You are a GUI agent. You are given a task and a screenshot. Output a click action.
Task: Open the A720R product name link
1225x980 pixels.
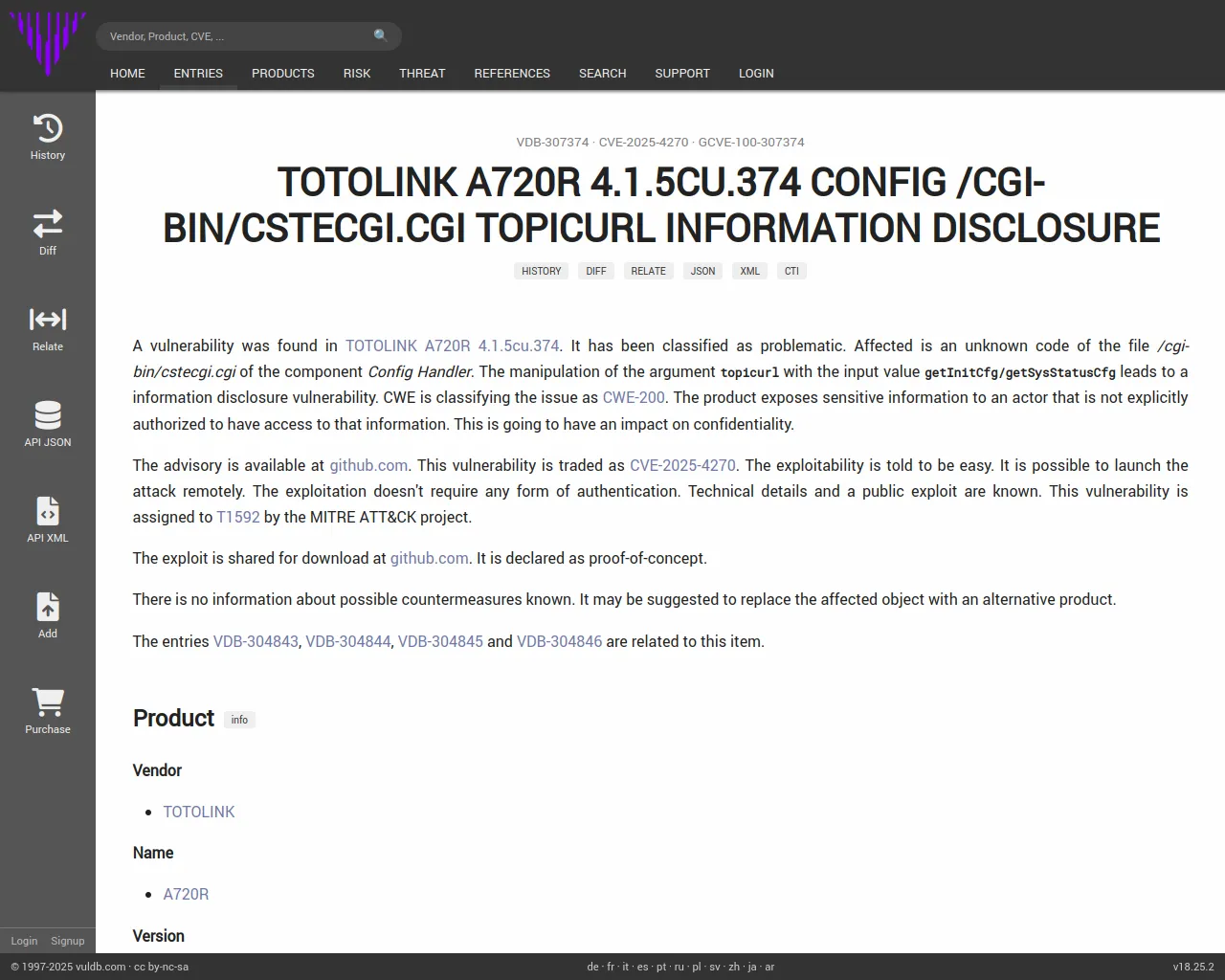point(186,894)
